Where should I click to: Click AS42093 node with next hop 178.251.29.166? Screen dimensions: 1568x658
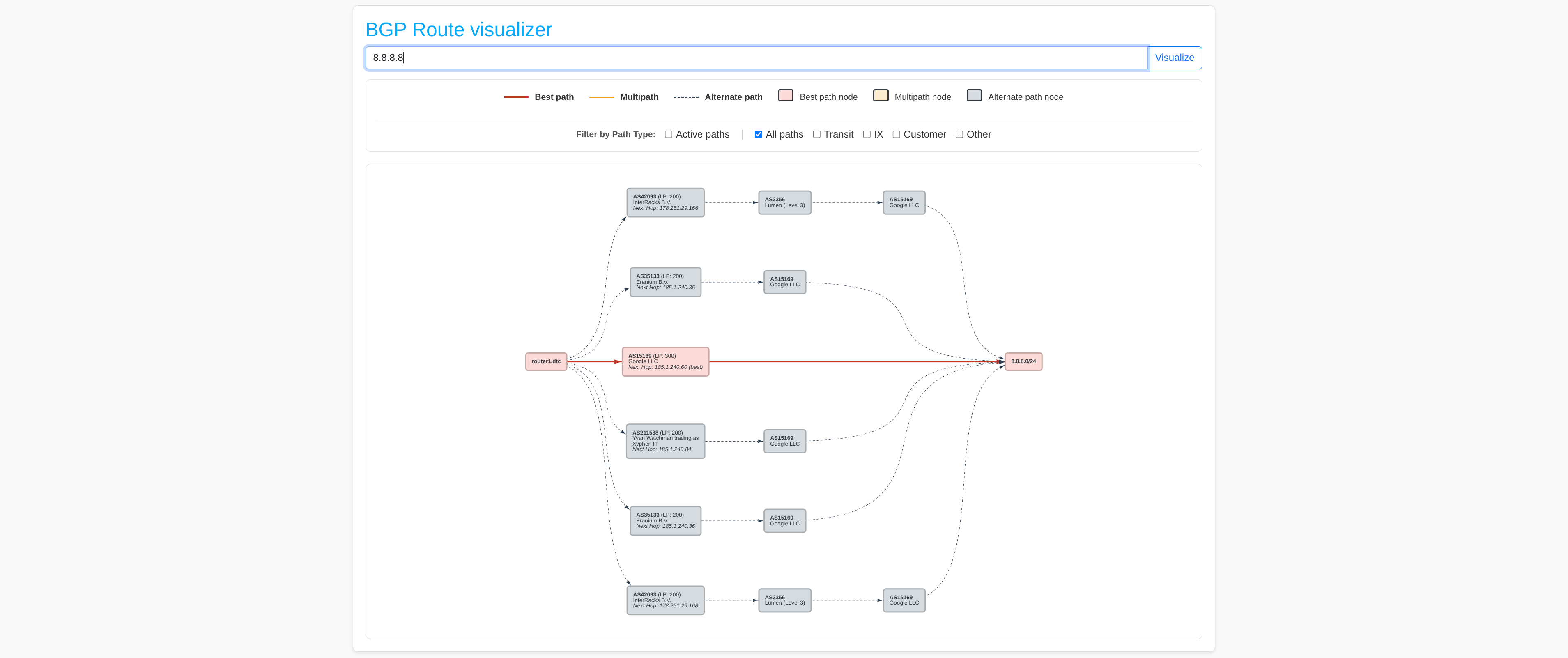tap(665, 202)
